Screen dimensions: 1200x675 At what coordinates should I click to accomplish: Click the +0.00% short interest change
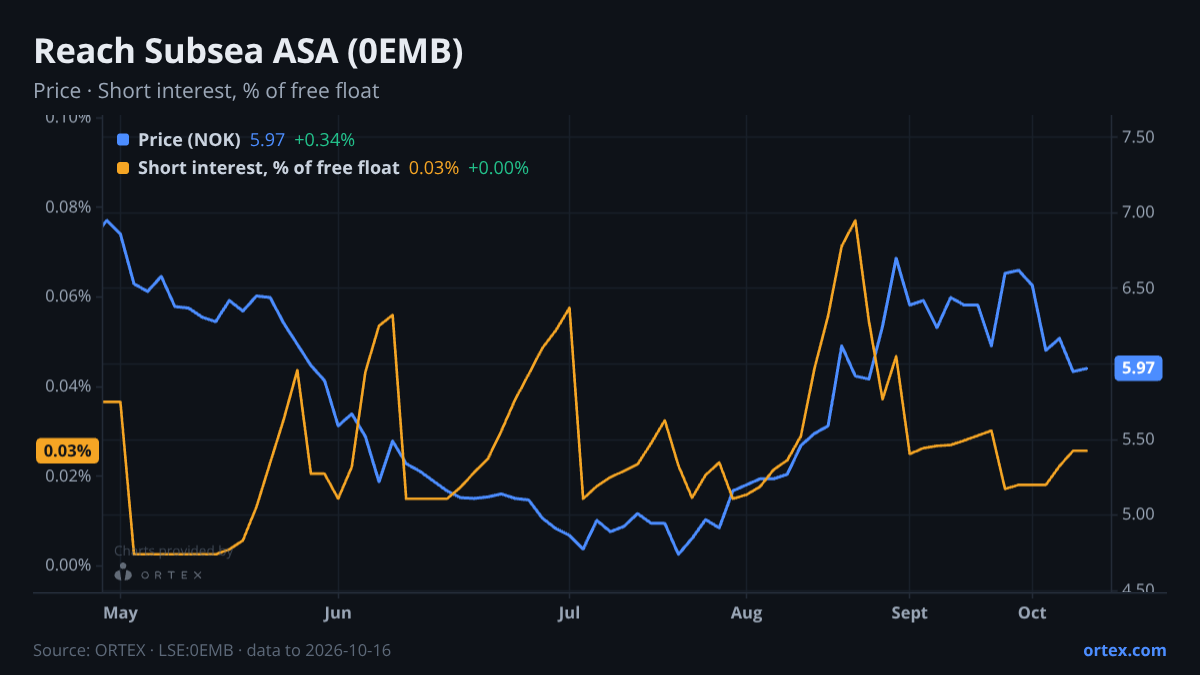498,168
